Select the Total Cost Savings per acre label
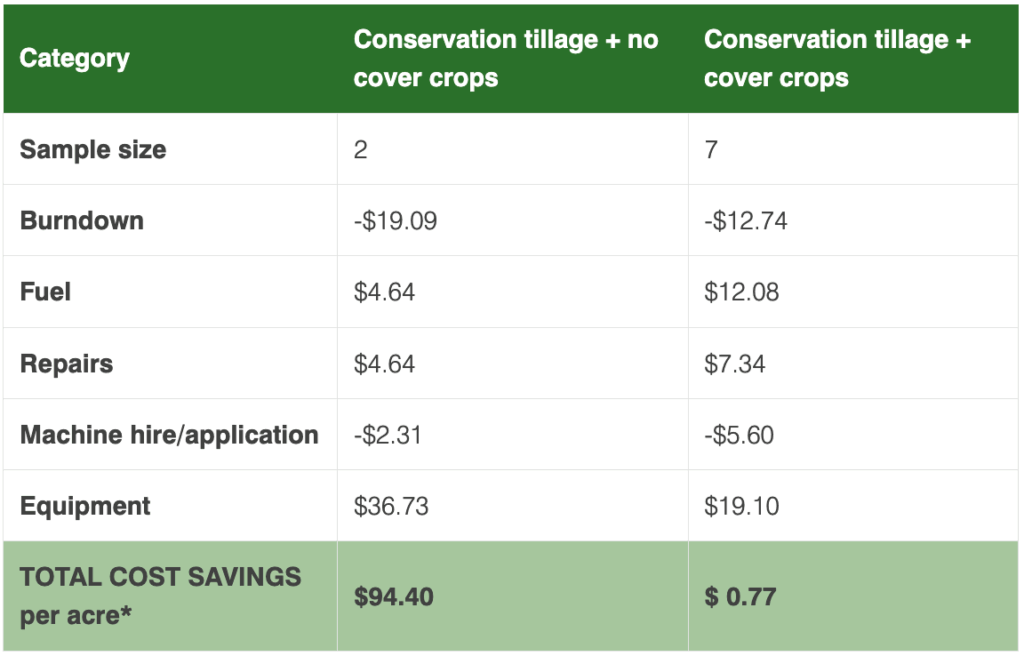 (x=160, y=596)
